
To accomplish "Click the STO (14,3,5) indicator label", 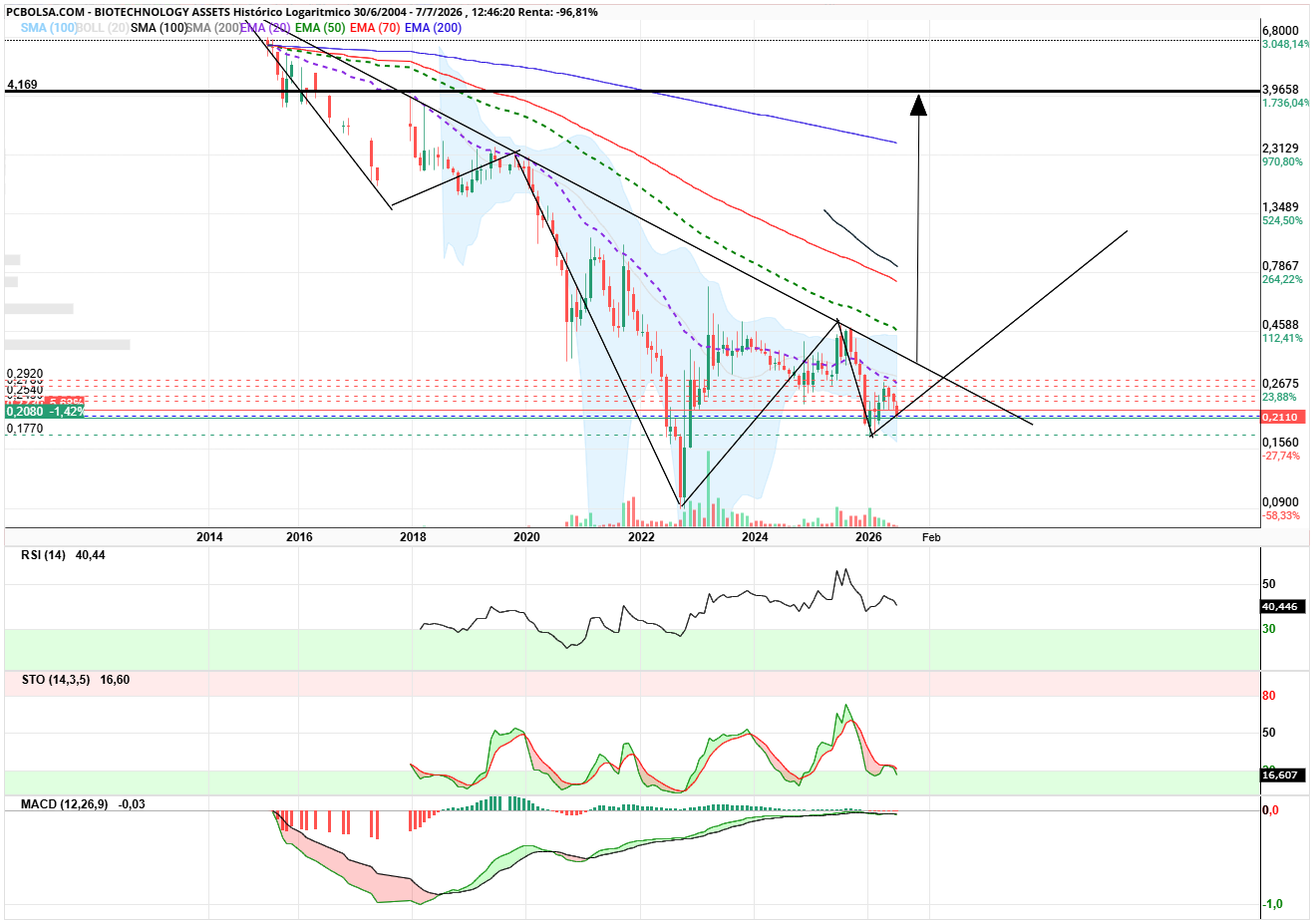I will pyautogui.click(x=55, y=680).
